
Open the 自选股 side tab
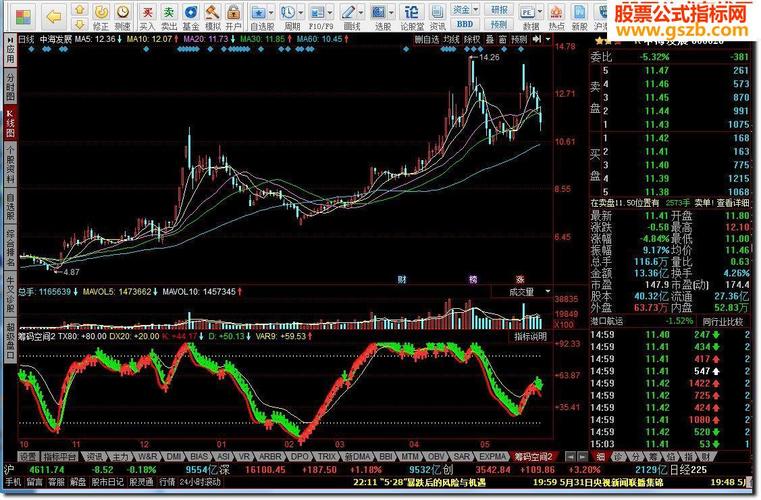tap(10, 206)
